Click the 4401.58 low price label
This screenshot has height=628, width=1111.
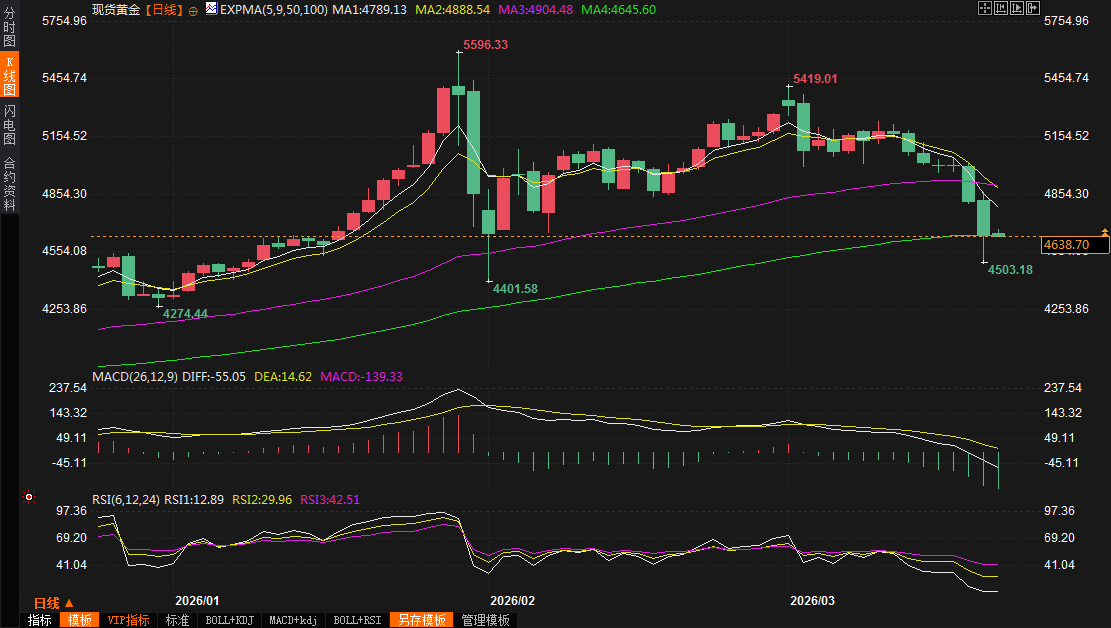515,288
